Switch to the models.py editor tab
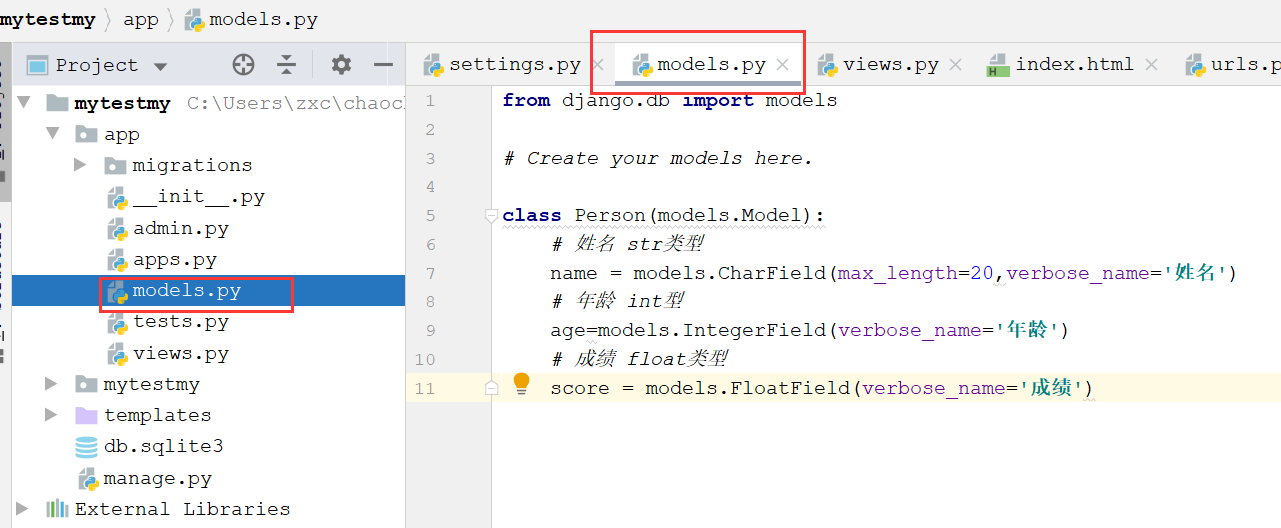This screenshot has width=1281, height=528. pos(711,65)
